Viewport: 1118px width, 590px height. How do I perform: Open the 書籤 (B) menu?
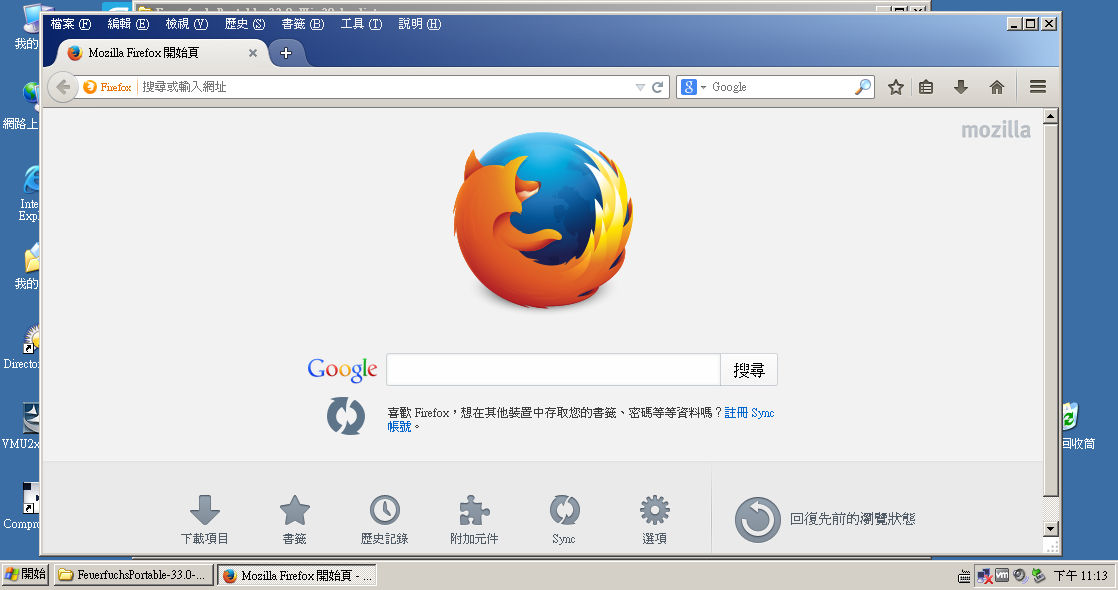(x=303, y=24)
